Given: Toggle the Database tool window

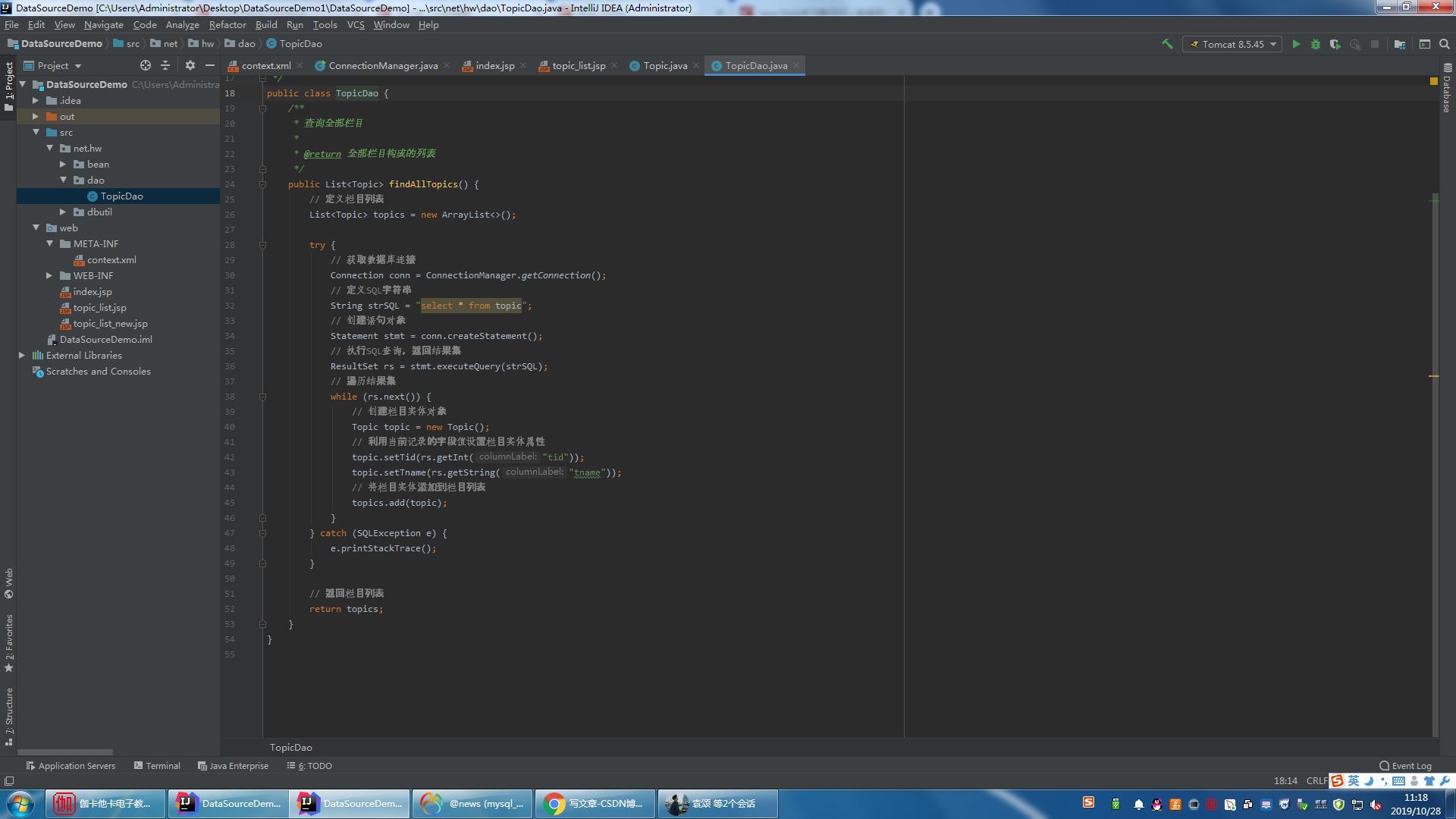Looking at the screenshot, I should tap(1447, 89).
